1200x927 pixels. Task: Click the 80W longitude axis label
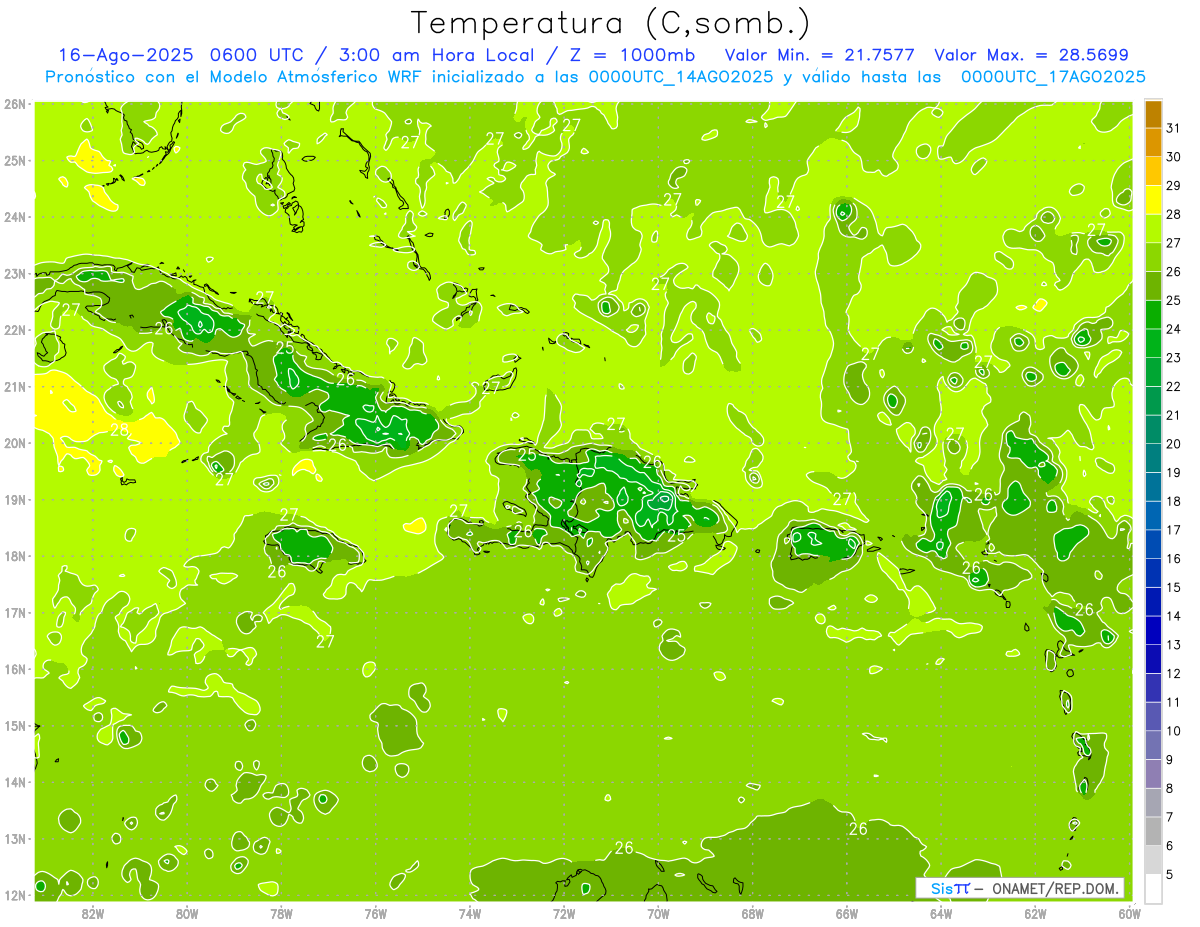(187, 913)
